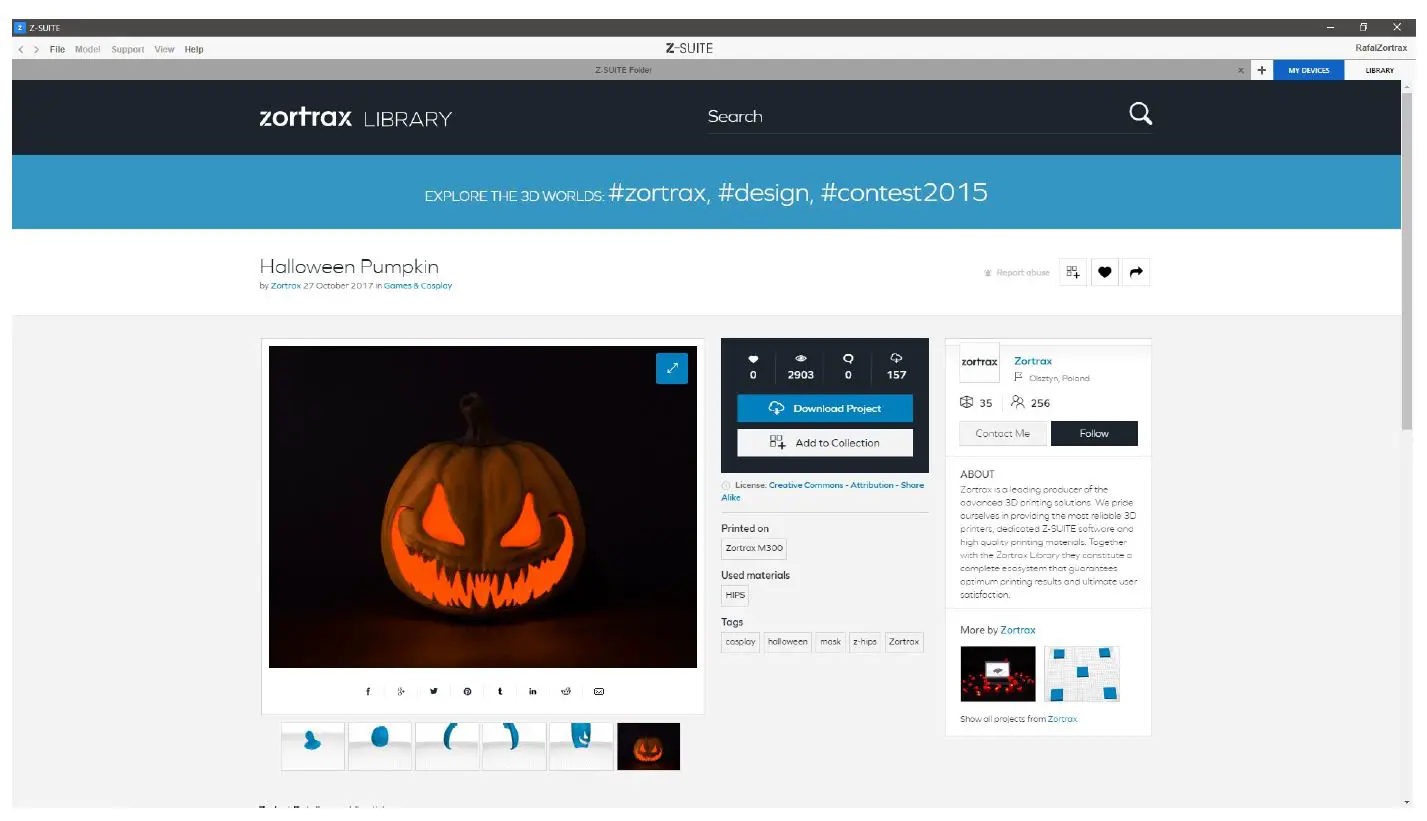Image resolution: width=1427 pixels, height=821 pixels.
Task: Open the search magnifier in Zortrax Library
Action: click(x=1140, y=114)
